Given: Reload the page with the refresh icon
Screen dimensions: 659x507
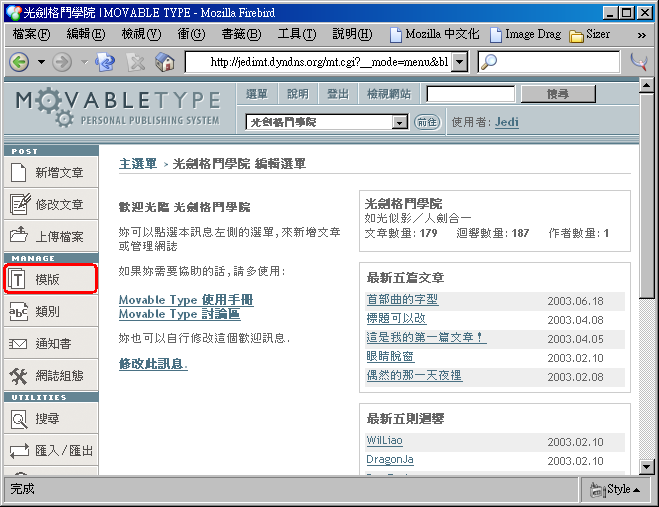Looking at the screenshot, I should tap(105, 62).
